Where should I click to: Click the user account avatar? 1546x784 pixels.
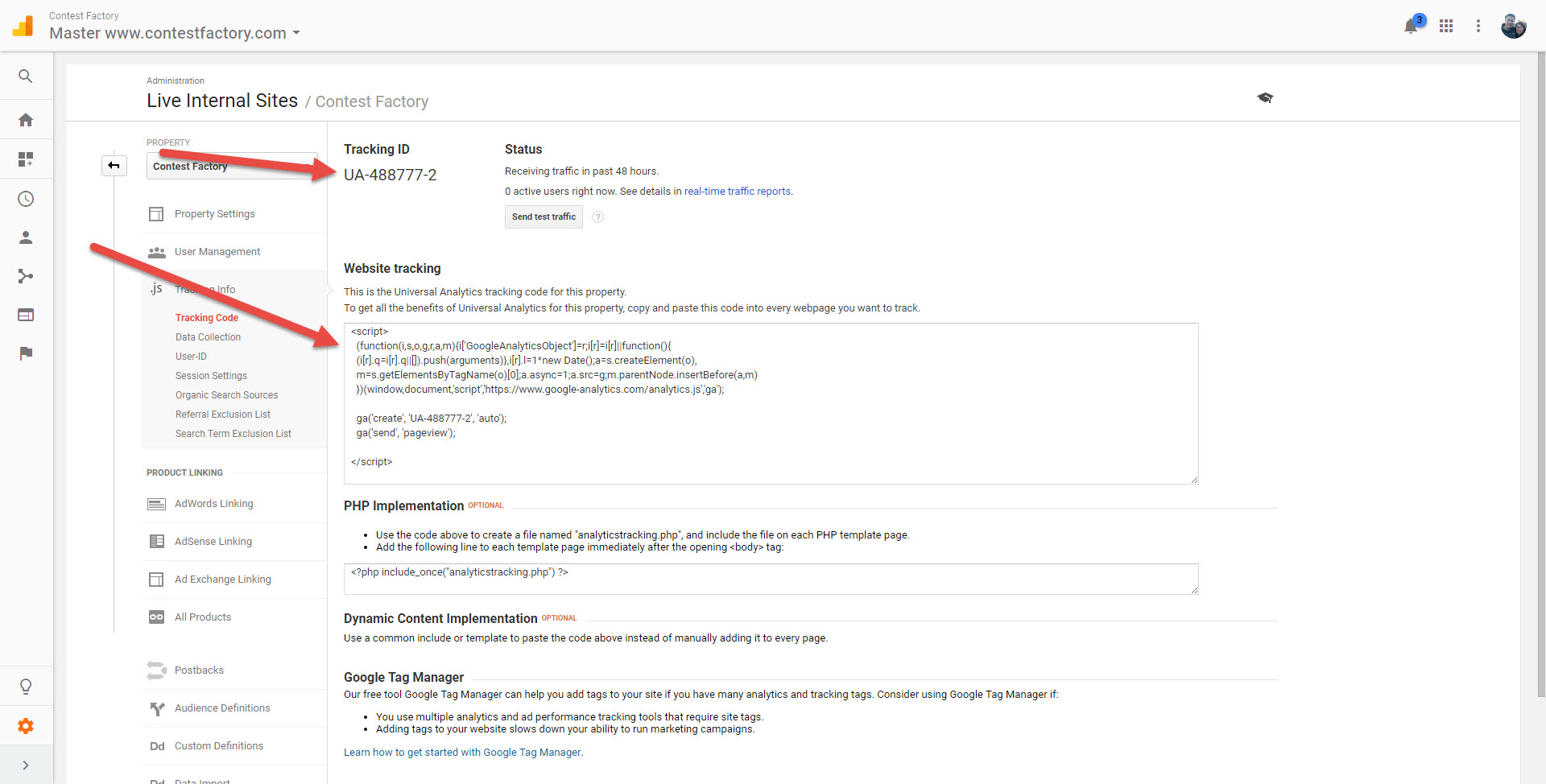pyautogui.click(x=1514, y=26)
